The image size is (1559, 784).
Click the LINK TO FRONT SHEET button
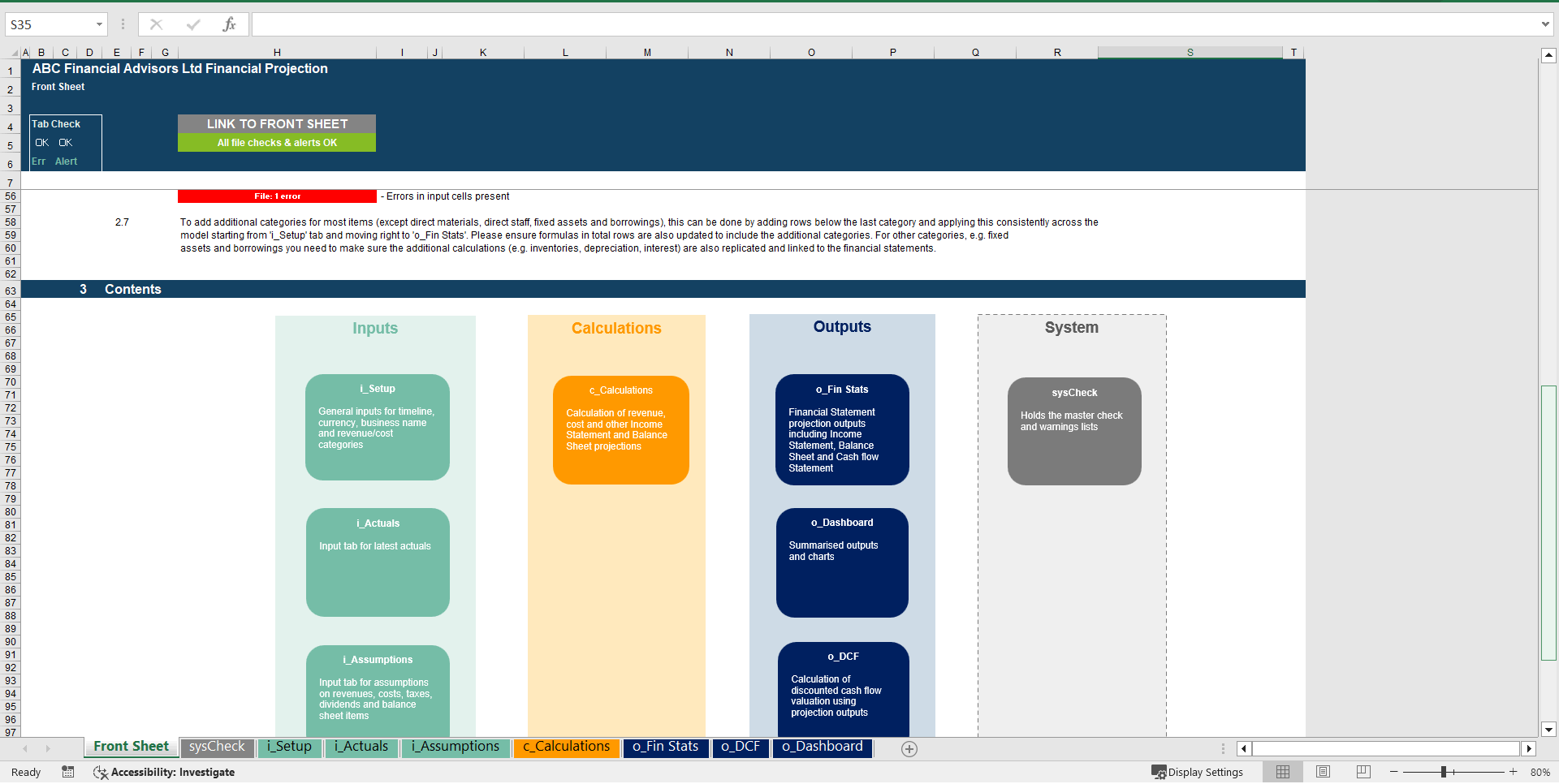point(276,123)
